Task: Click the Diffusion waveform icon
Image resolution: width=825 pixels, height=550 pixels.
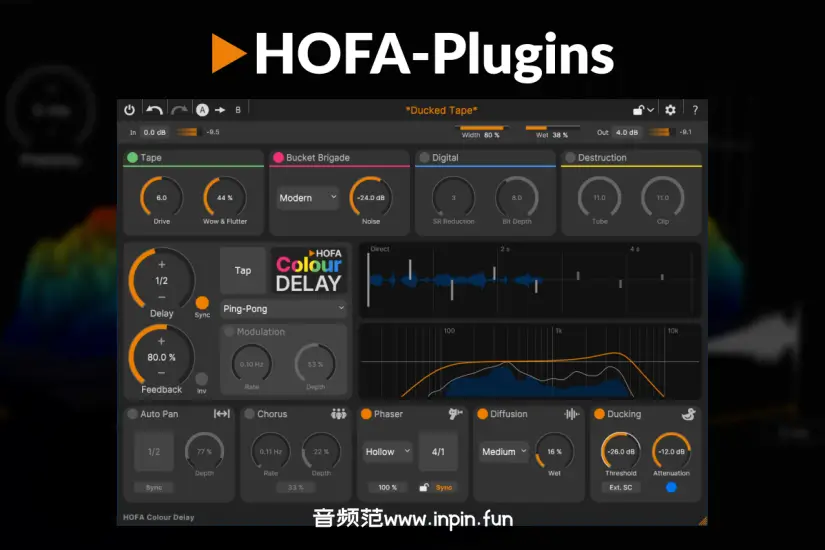Action: [x=571, y=414]
